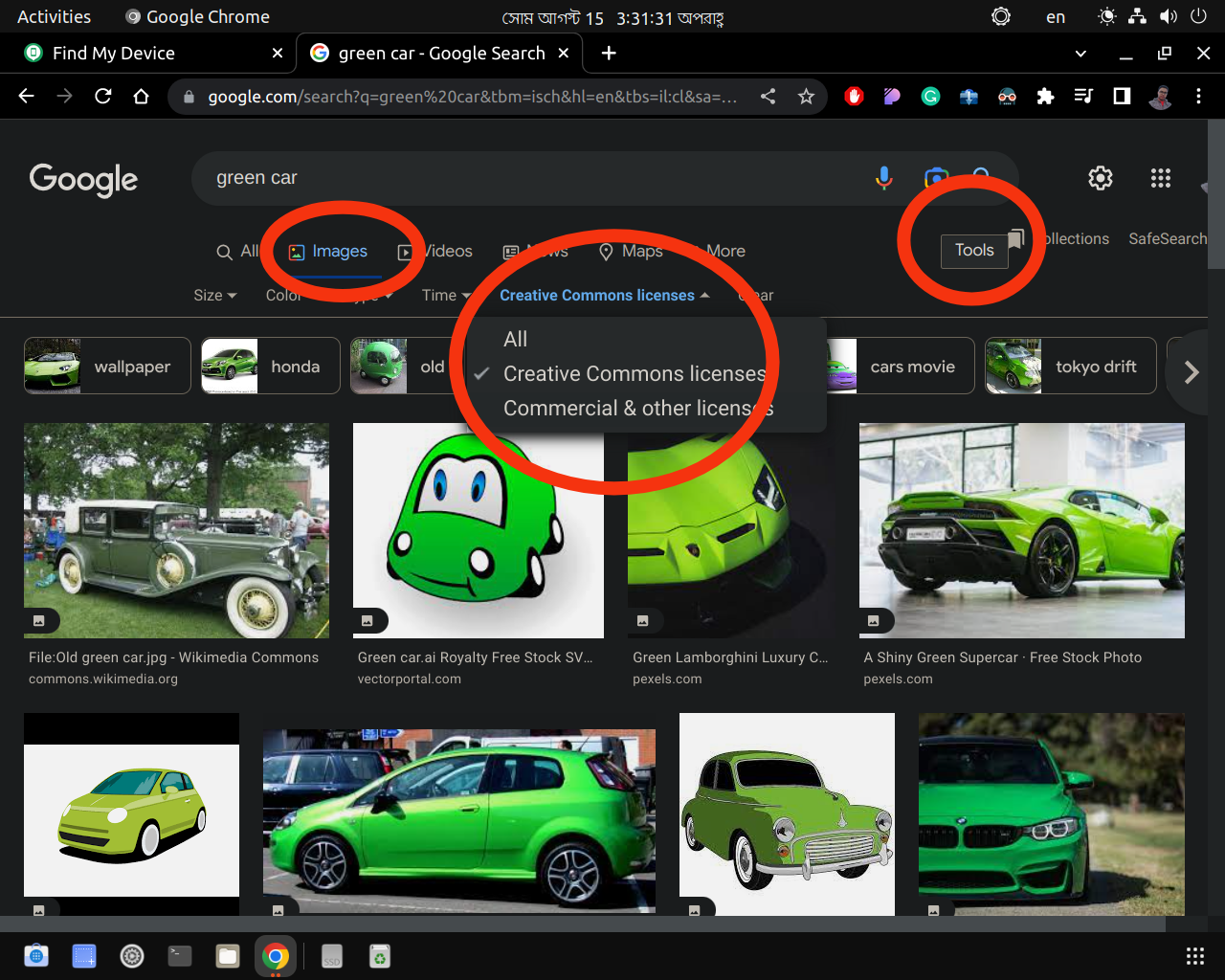Expand the Time filter dropdown
1225x980 pixels.
click(446, 296)
